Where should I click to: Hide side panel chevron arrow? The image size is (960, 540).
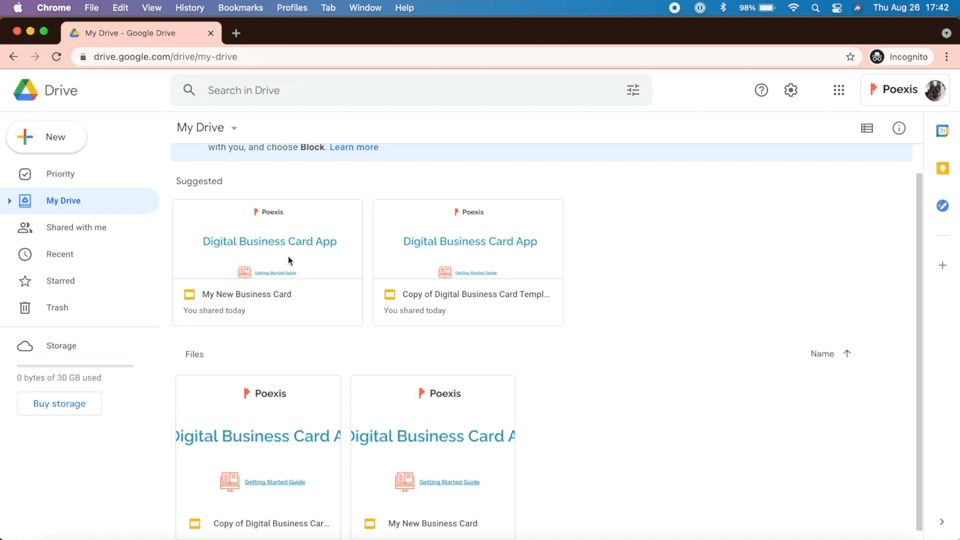(x=942, y=522)
